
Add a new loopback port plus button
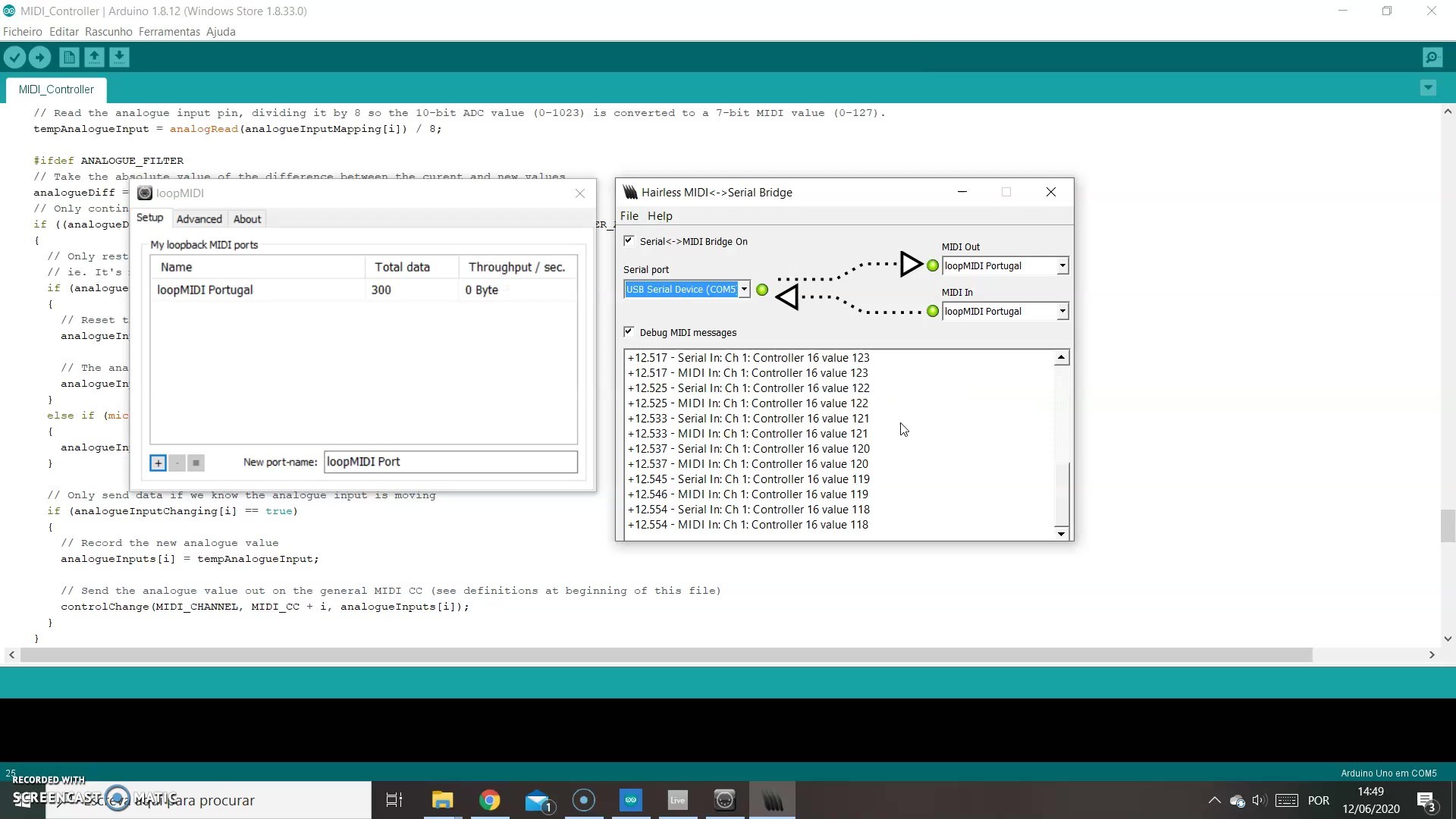[x=158, y=463]
